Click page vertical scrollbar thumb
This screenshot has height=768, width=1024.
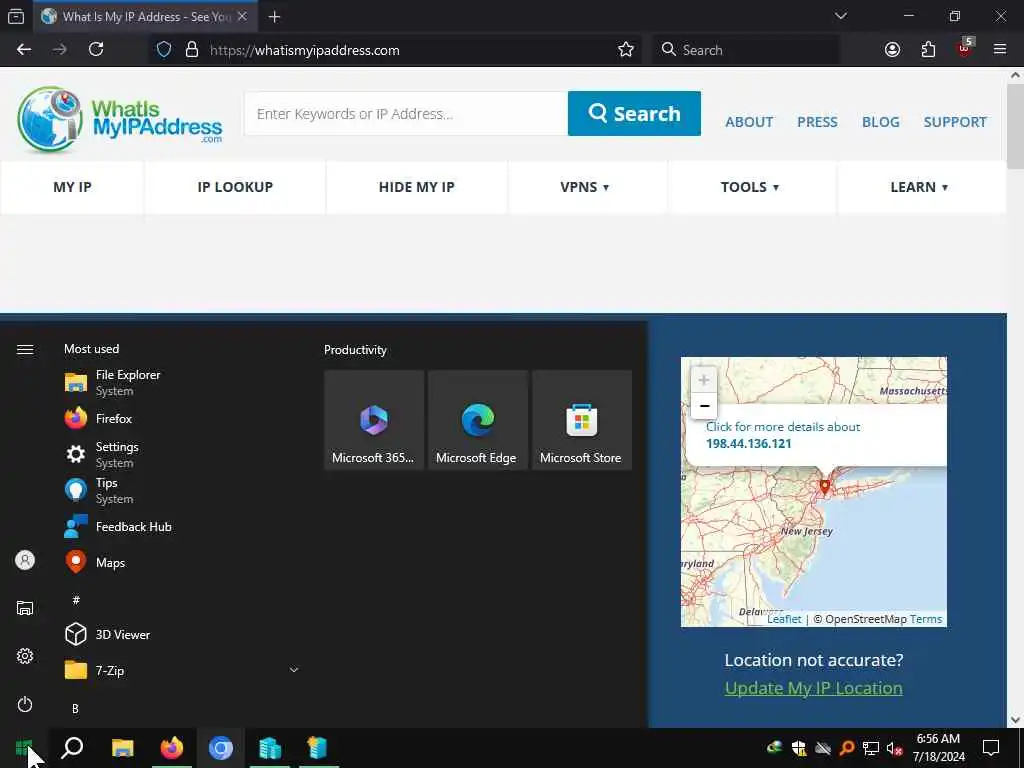click(1015, 127)
